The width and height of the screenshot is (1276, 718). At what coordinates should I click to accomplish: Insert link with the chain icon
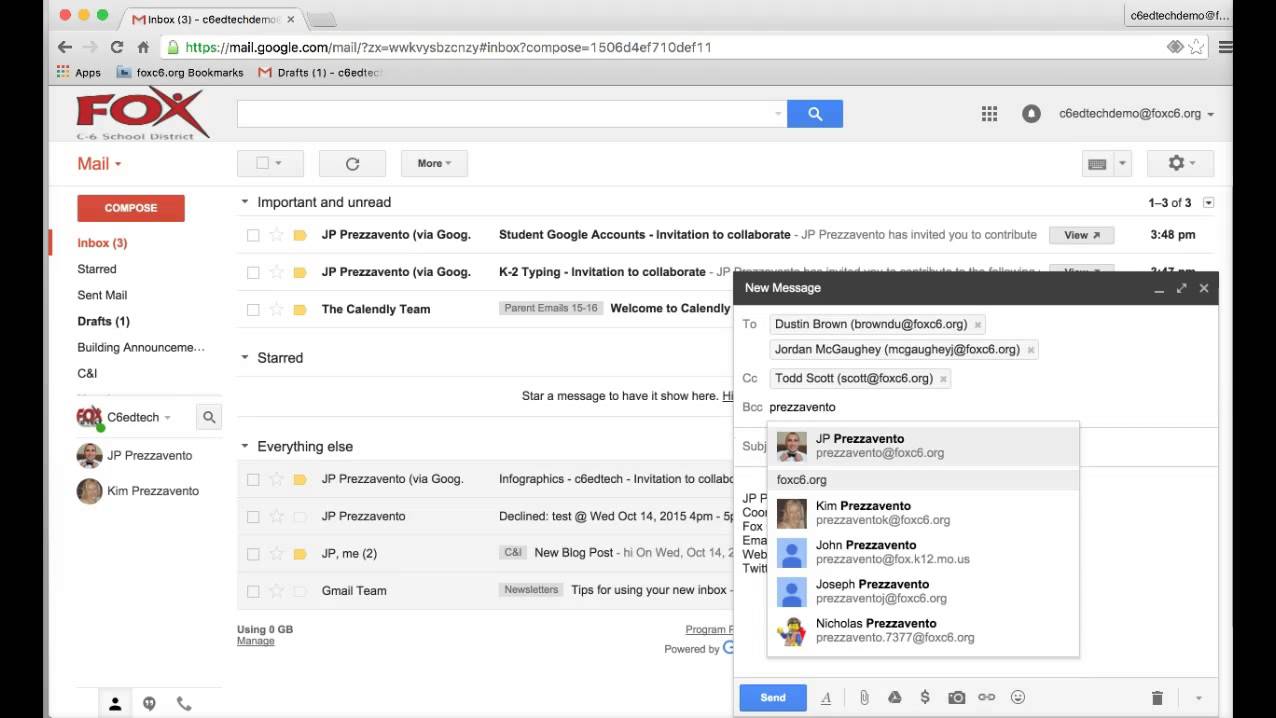tap(987, 698)
